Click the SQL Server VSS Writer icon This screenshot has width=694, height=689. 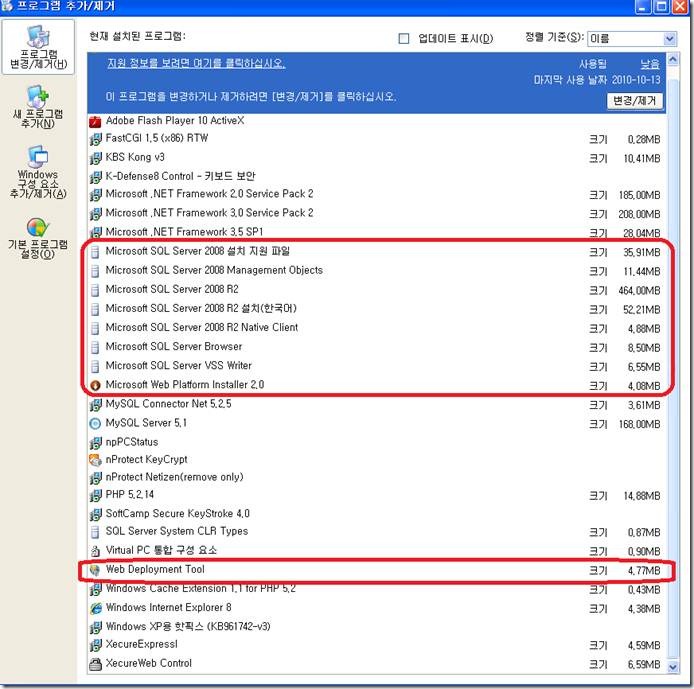[95, 366]
